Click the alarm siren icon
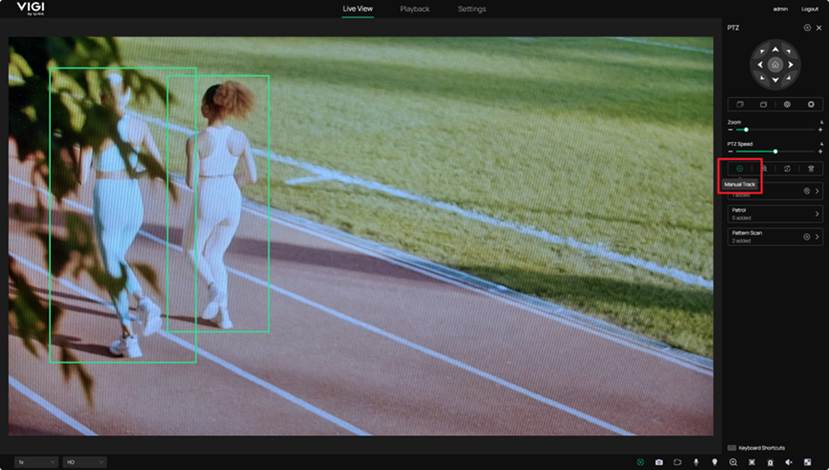This screenshot has width=829, height=470. point(770,462)
